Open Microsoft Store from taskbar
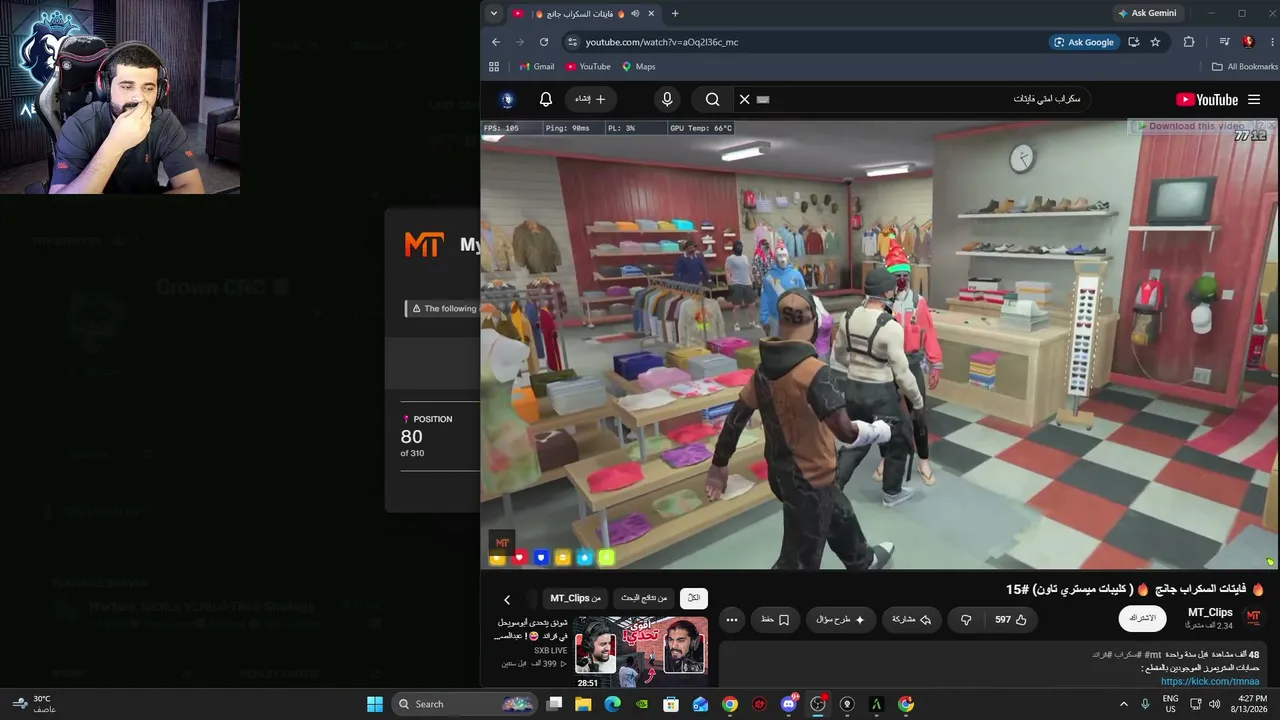This screenshot has width=1280, height=720. tap(671, 704)
